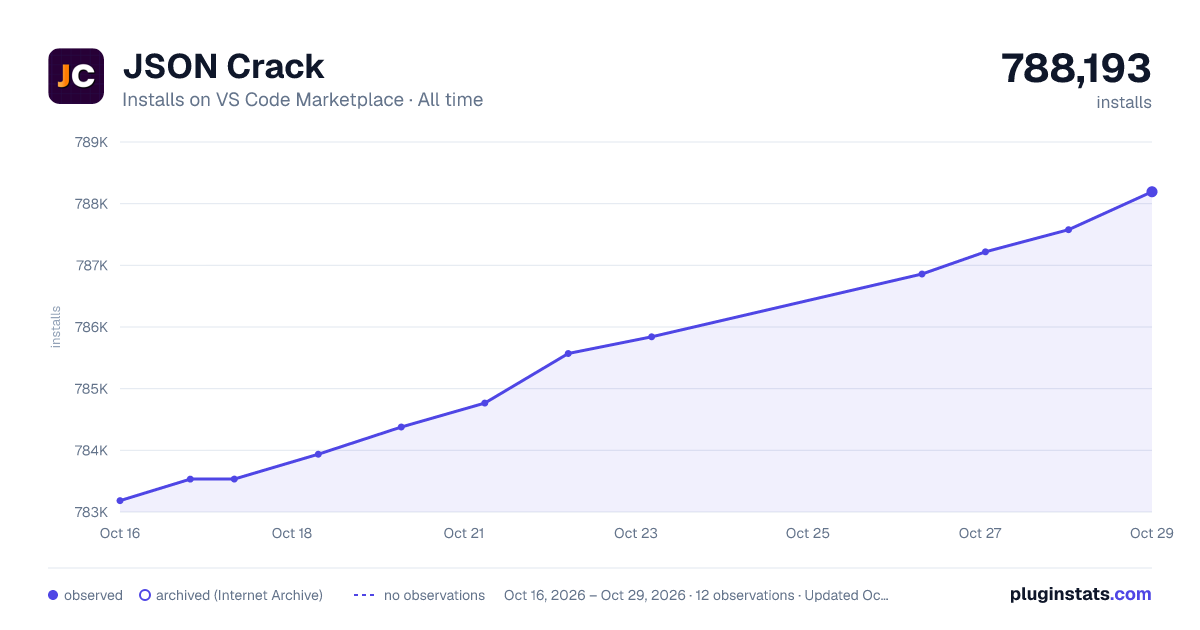Click the Oct 21 x-axis label
The height and width of the screenshot is (630, 1200).
[464, 533]
